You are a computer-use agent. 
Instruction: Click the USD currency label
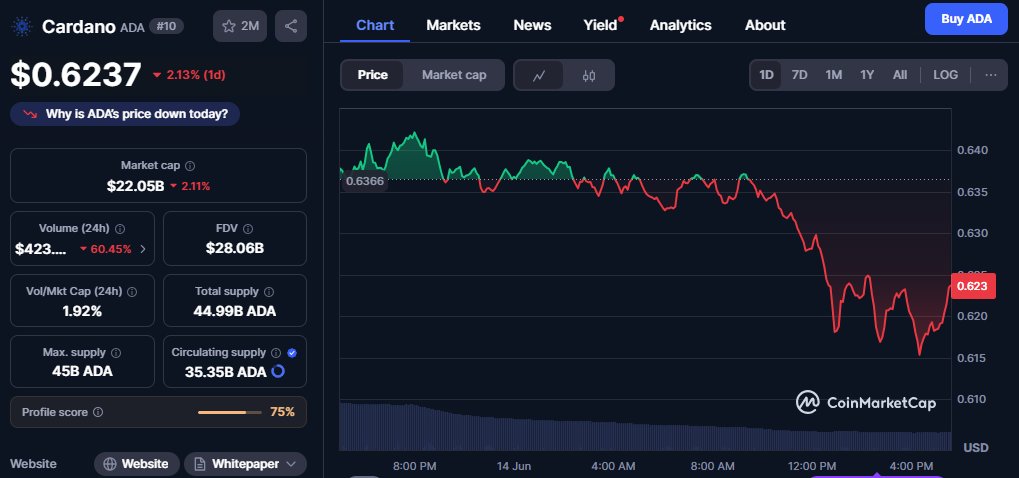(976, 447)
